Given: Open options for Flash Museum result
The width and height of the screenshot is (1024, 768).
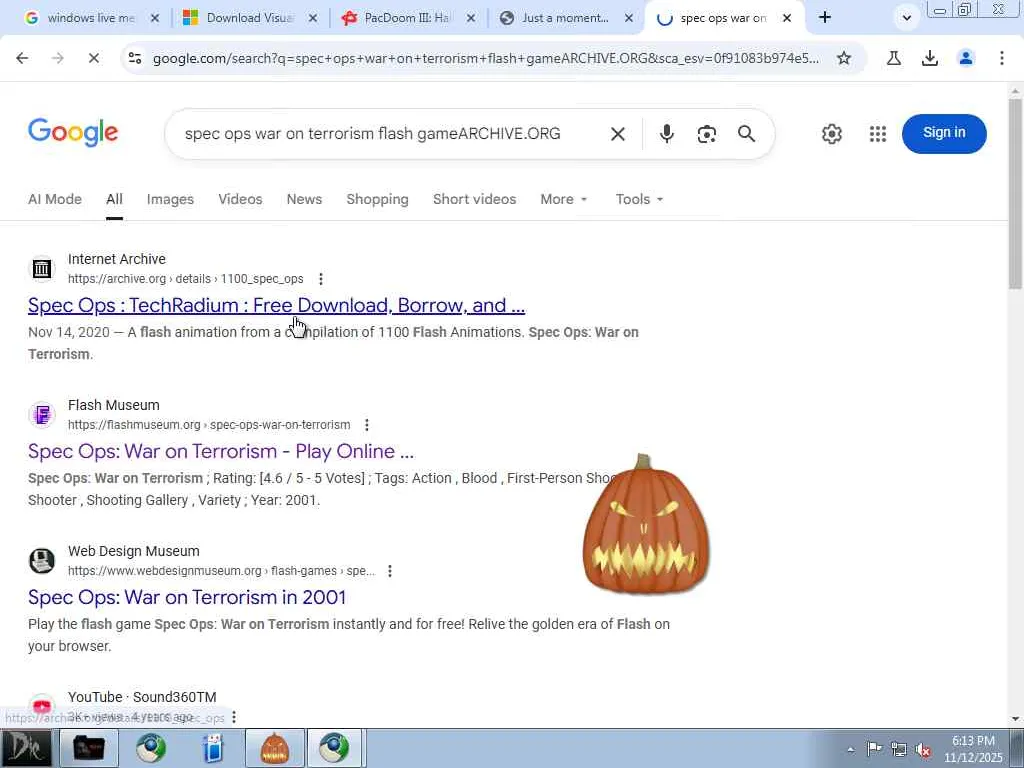Looking at the screenshot, I should (x=367, y=425).
